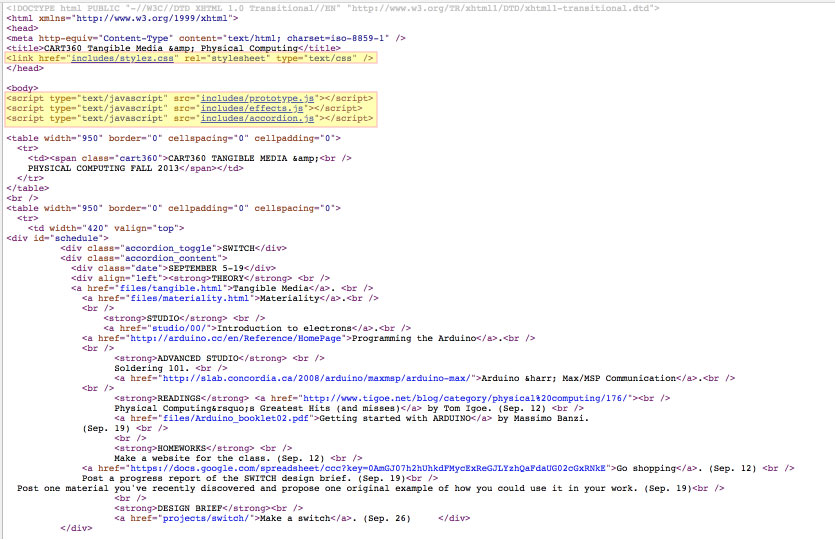Click the text 'Make a website for the class.'
The height and width of the screenshot is (540, 836).
click(192, 458)
